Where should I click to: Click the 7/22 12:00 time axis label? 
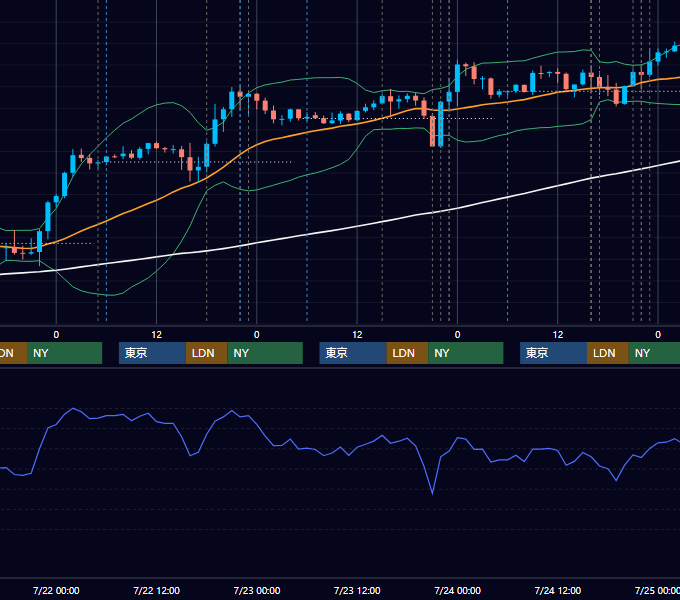tap(157, 590)
